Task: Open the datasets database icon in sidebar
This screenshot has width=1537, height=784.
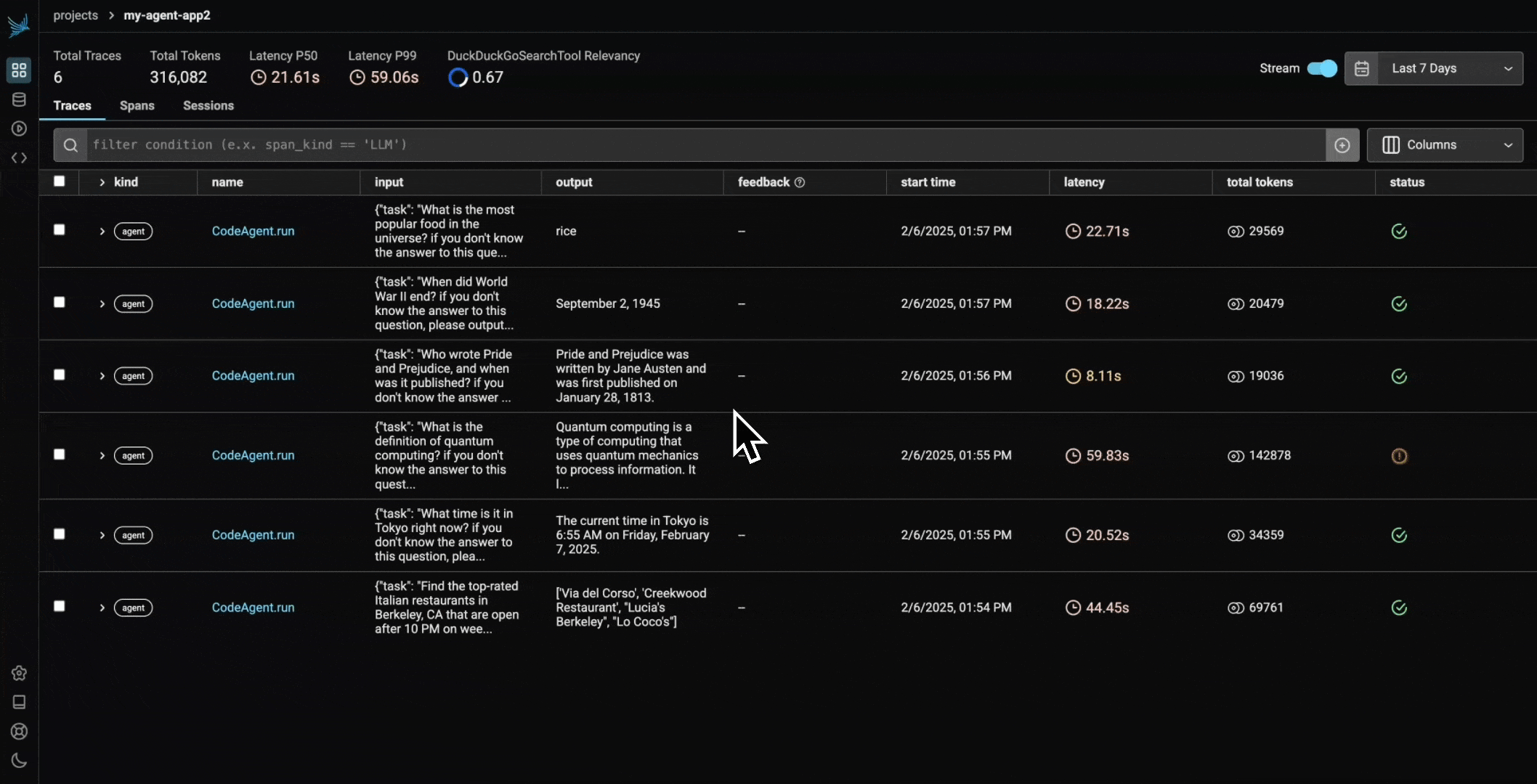Action: coord(19,99)
